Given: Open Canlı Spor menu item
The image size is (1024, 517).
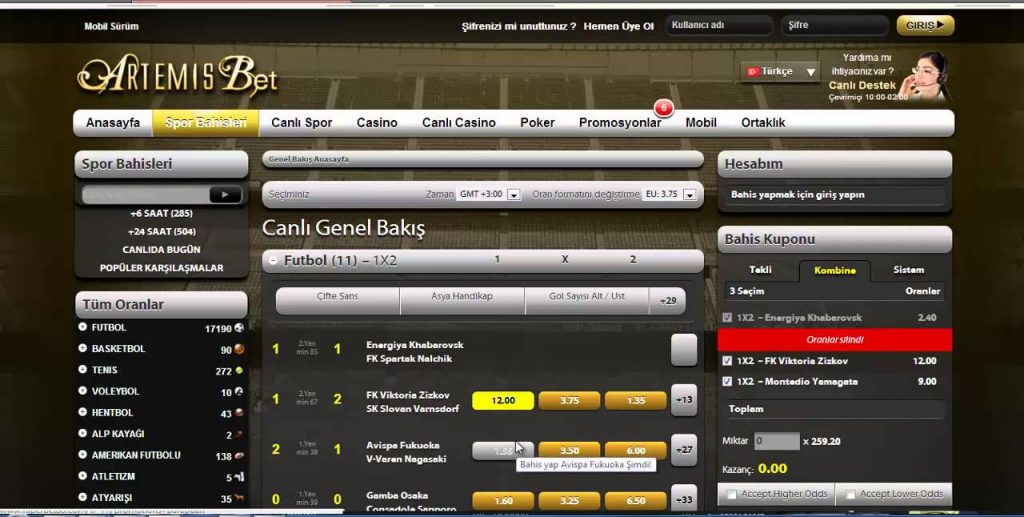Looking at the screenshot, I should pyautogui.click(x=302, y=123).
